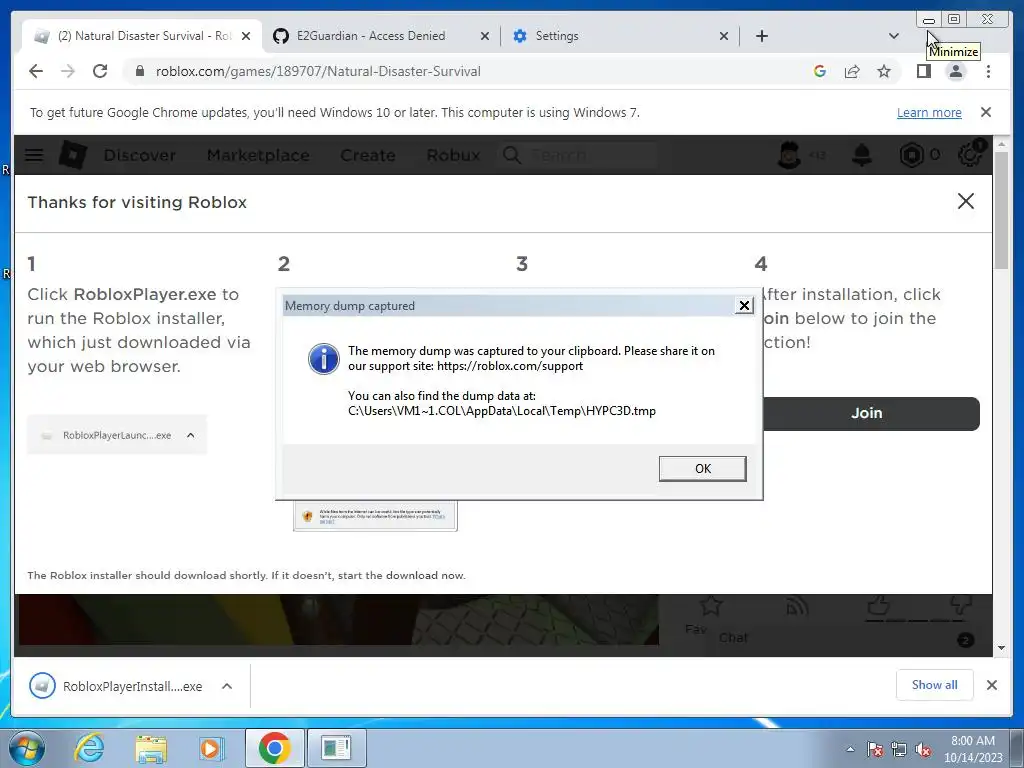Open the last taskbar application icon
This screenshot has width=1024, height=768.
click(x=336, y=748)
